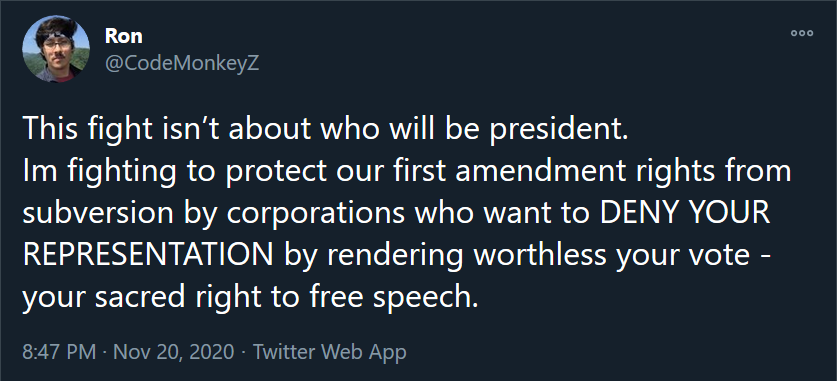Open the three-dot more options menu
837x381 pixels.
802,33
